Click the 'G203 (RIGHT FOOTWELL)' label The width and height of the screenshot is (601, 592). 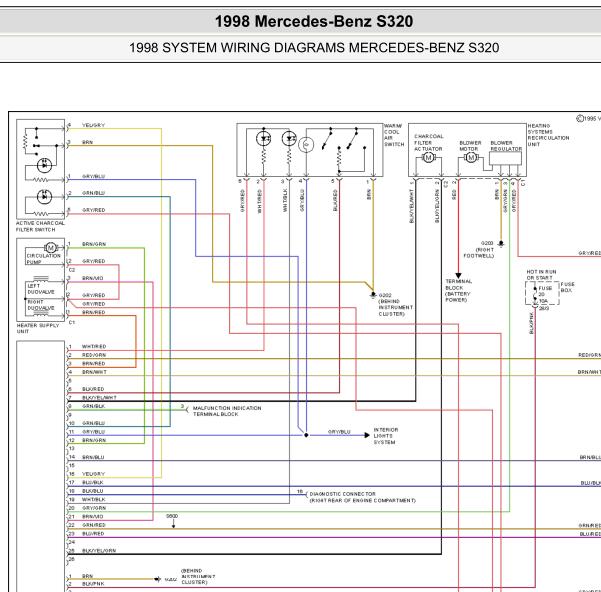tap(479, 249)
